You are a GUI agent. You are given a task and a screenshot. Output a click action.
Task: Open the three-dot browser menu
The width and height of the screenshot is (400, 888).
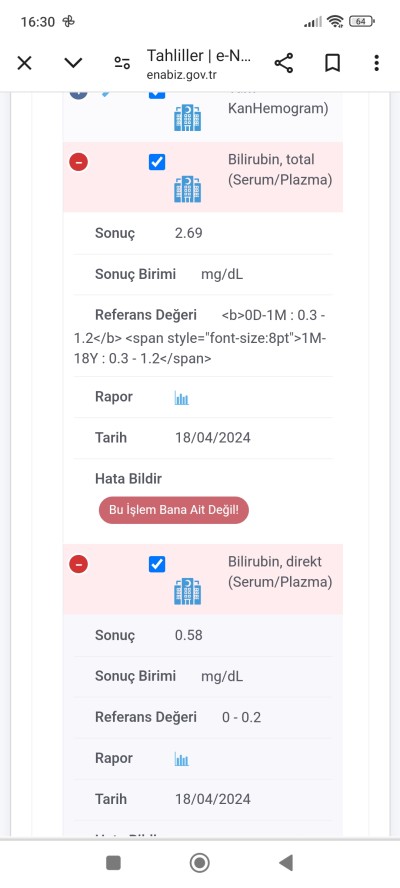(x=376, y=63)
